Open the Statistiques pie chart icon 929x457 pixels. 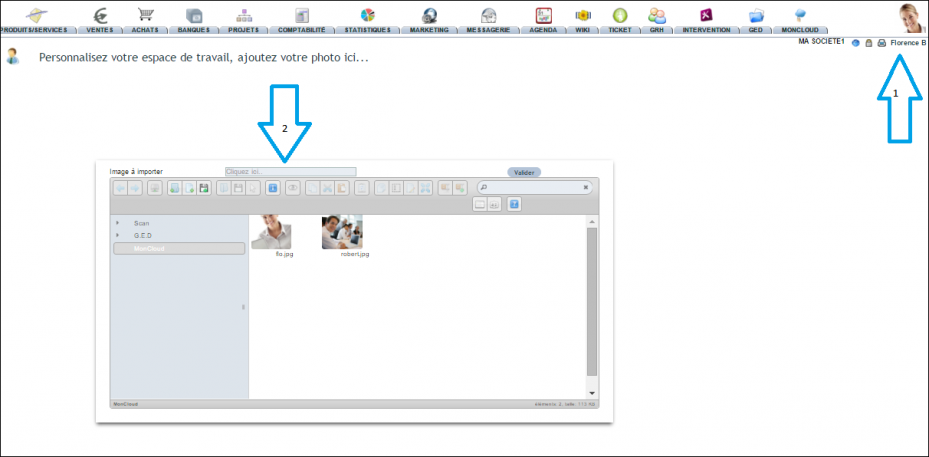pyautogui.click(x=367, y=15)
